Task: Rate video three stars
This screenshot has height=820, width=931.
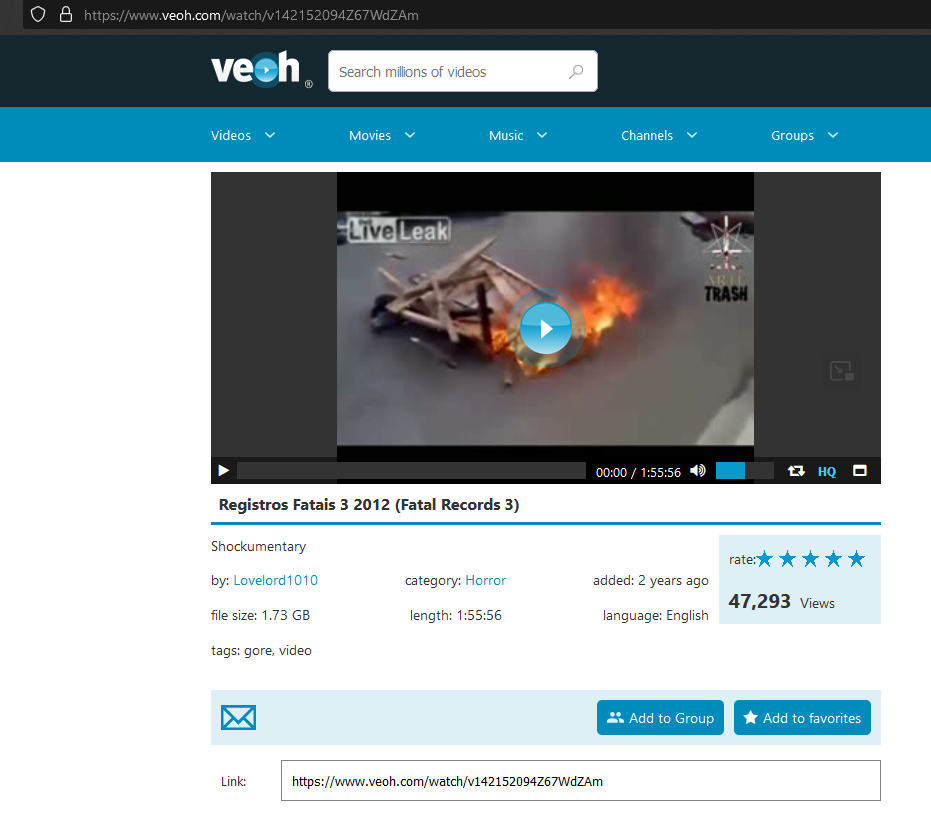Action: pos(810,559)
